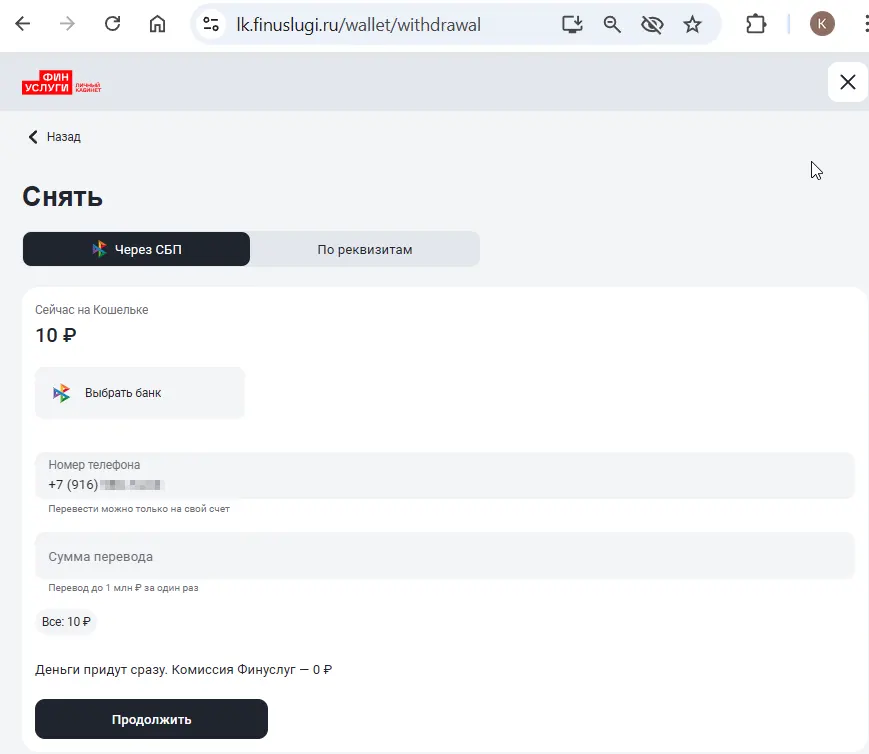Image resolution: width=869 pixels, height=754 pixels.
Task: Click the browser forward arrow
Action: (67, 24)
